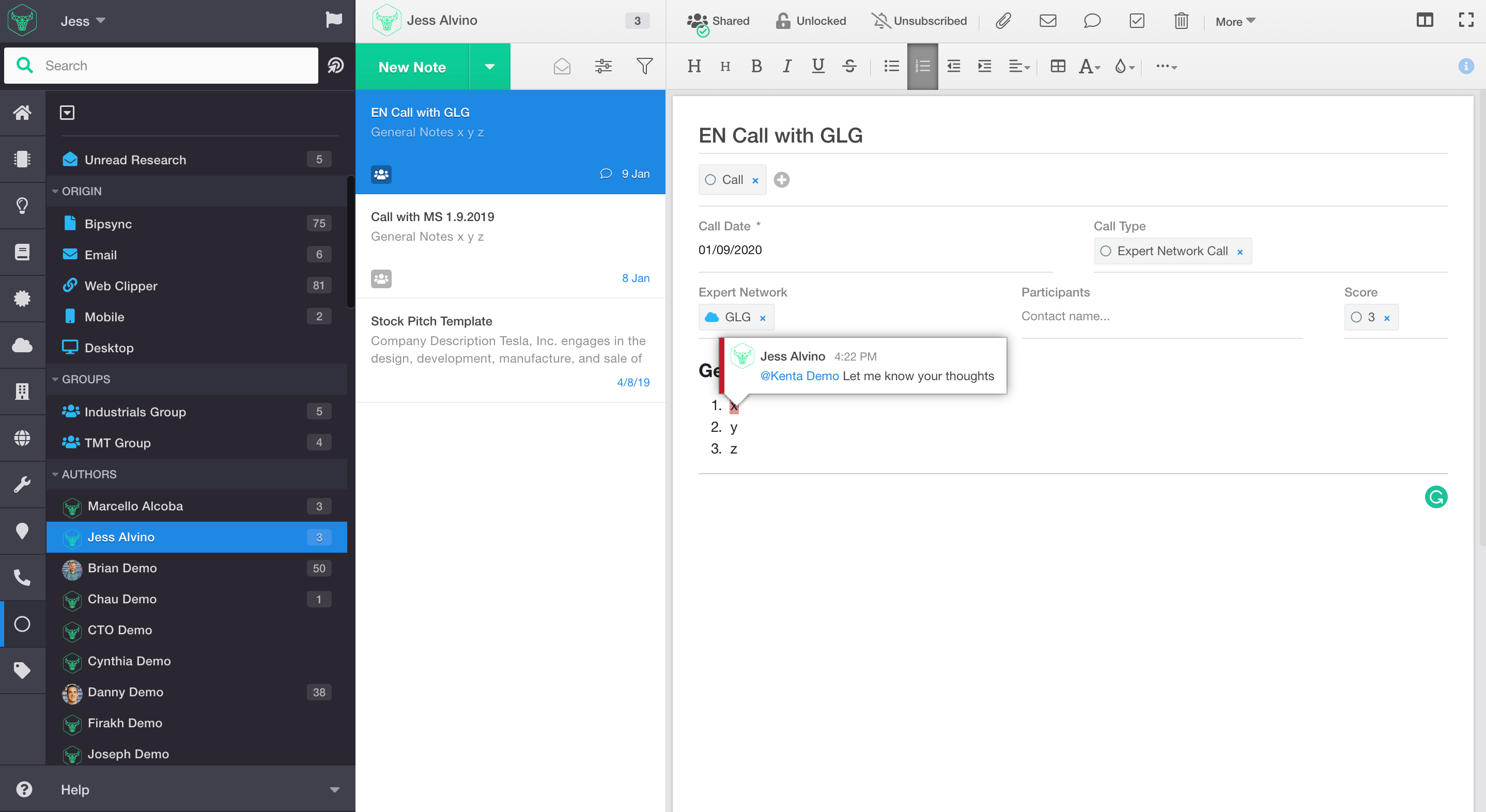Viewport: 1486px width, 812px height.
Task: Click the flag icon in top bar
Action: (x=333, y=20)
